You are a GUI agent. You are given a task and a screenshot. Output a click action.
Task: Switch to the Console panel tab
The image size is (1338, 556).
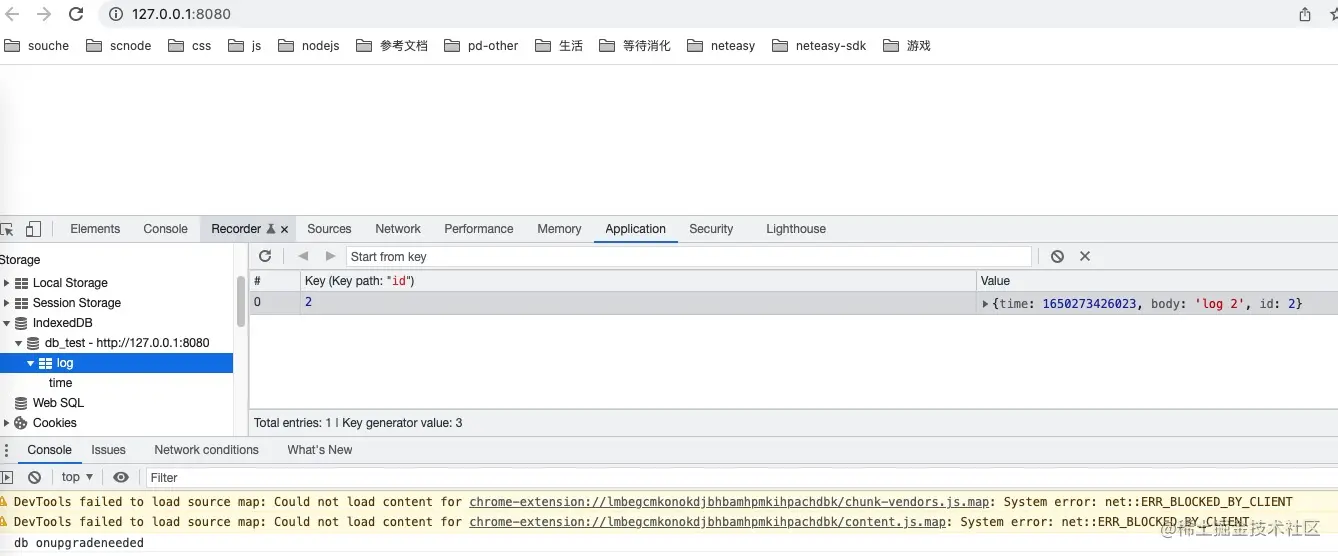coord(166,229)
